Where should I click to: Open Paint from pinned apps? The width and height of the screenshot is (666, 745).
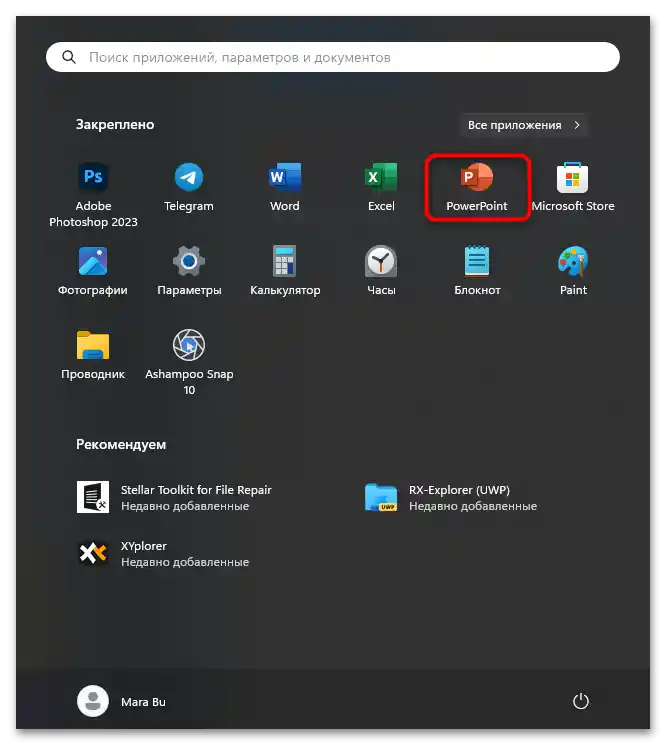click(573, 270)
